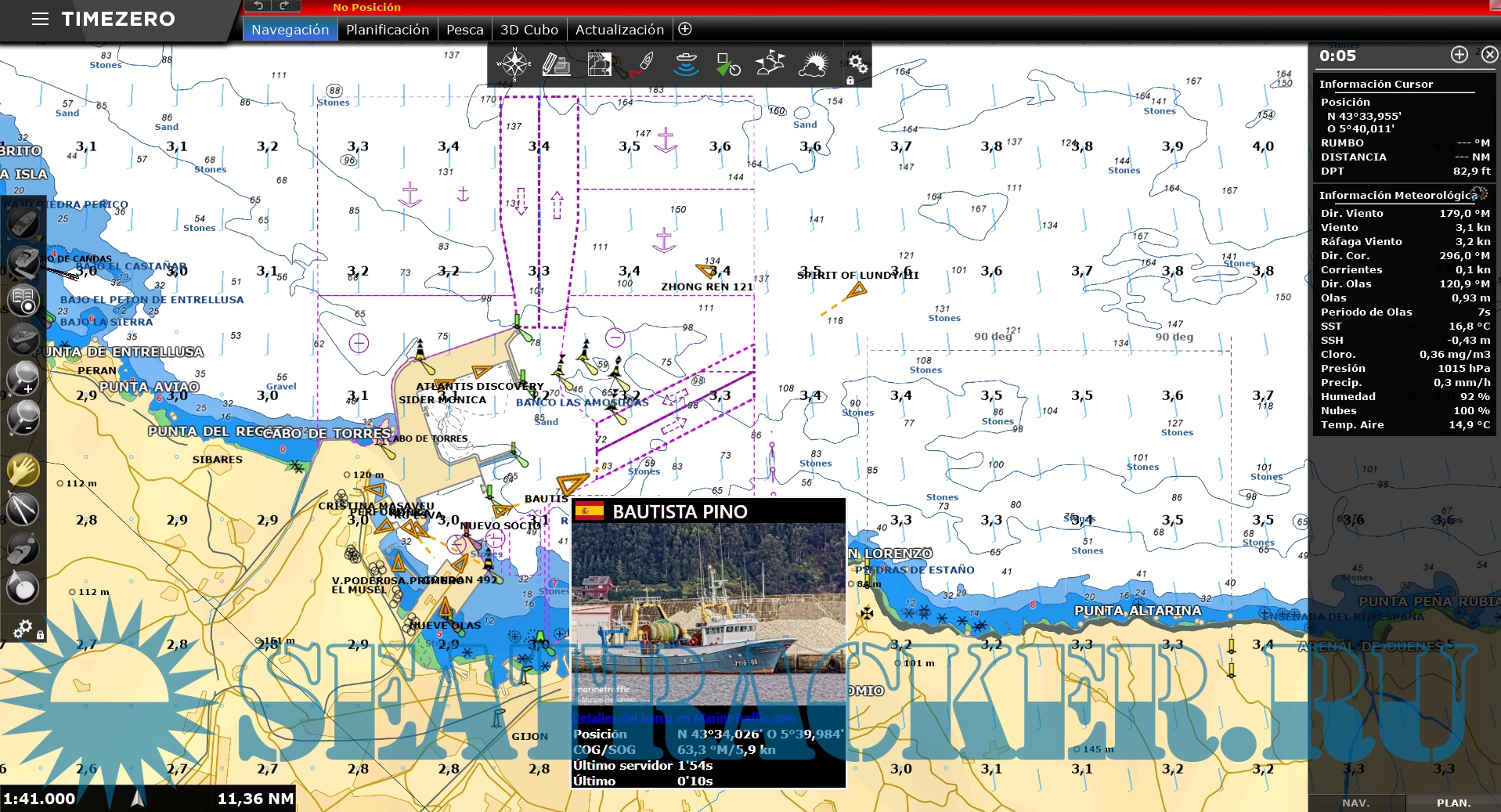The height and width of the screenshot is (812, 1501).
Task: Toggle the left sidebar gear lock
Action: [x=23, y=629]
